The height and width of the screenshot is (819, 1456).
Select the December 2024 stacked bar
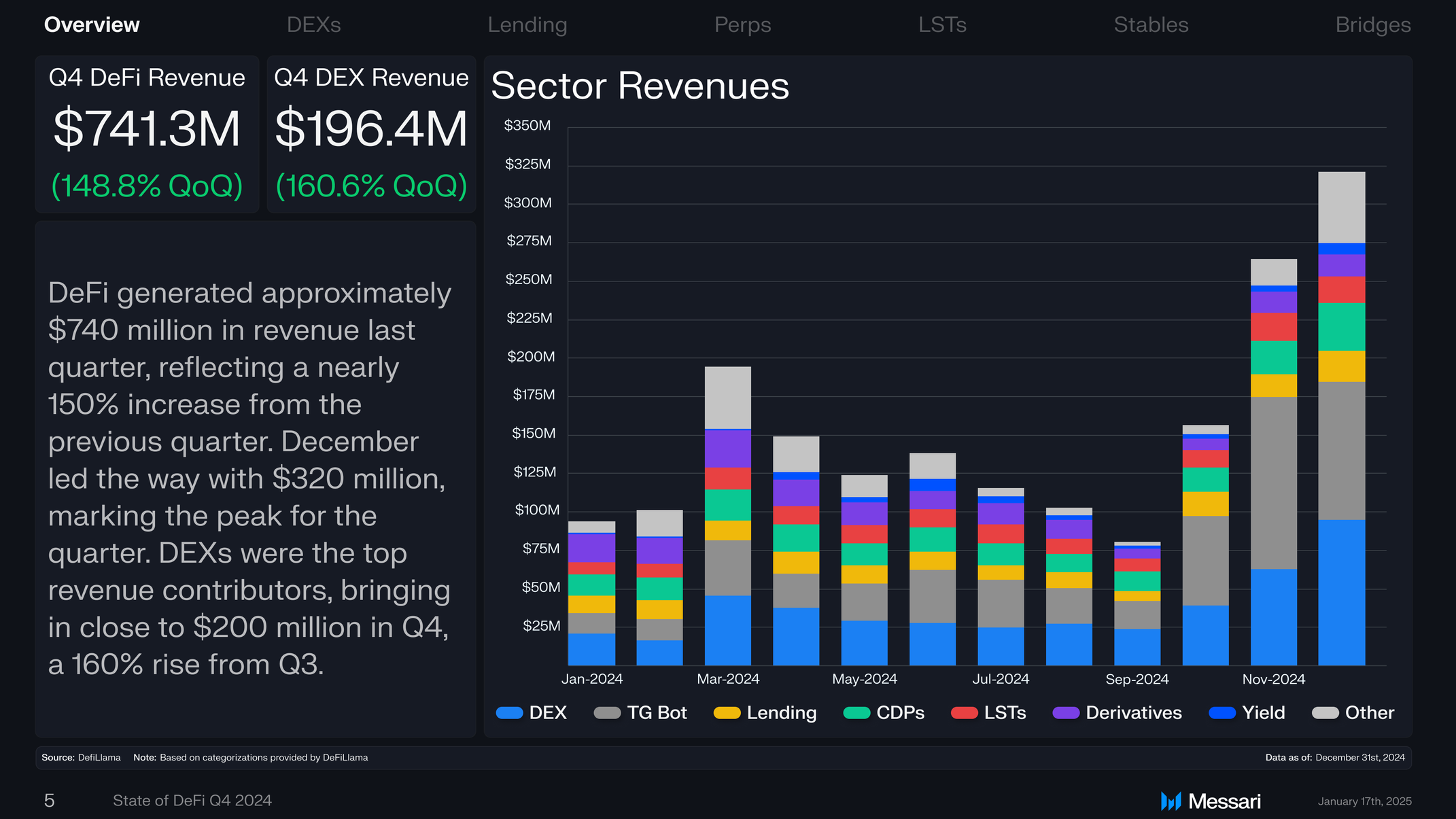coord(1342,419)
